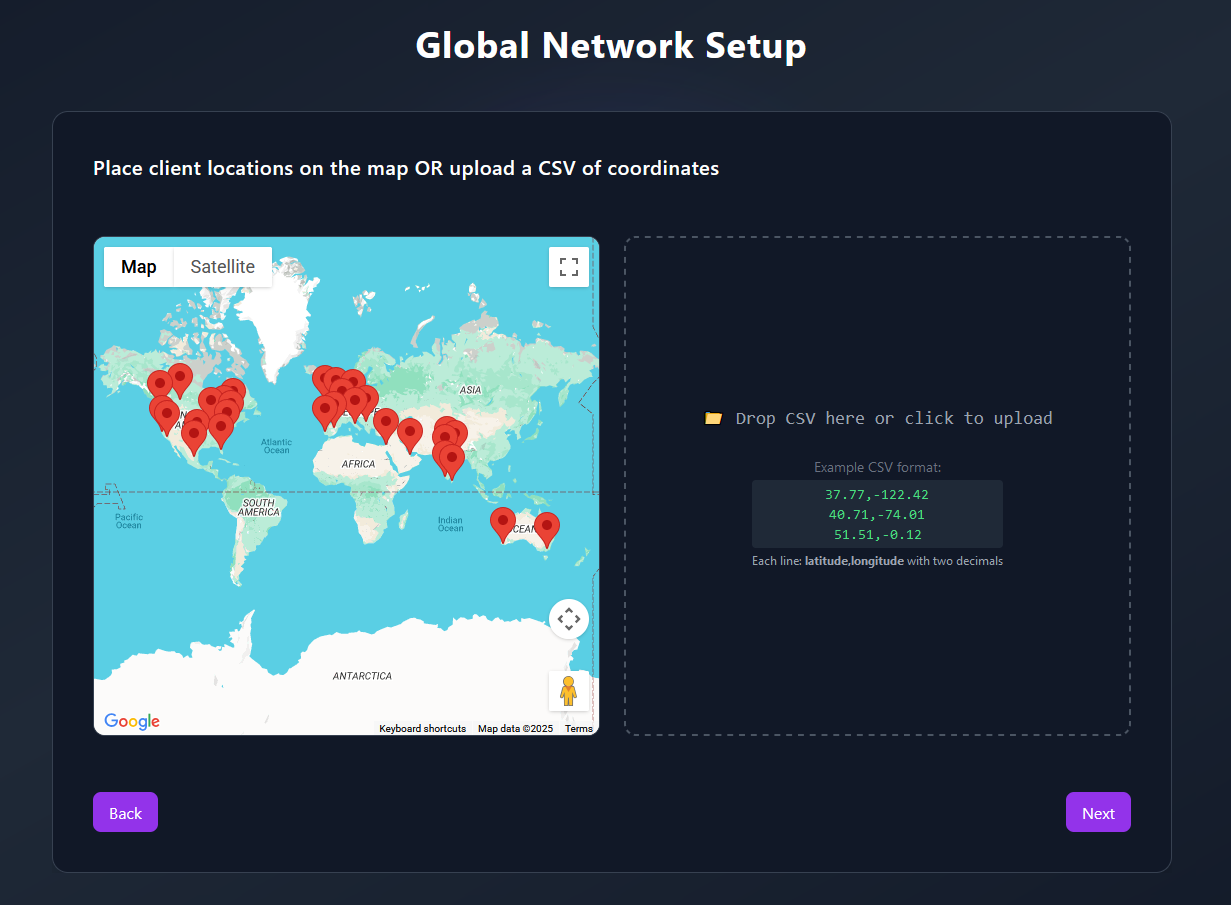This screenshot has width=1231, height=905.
Task: Select the marker over Florida
Action: point(221,430)
